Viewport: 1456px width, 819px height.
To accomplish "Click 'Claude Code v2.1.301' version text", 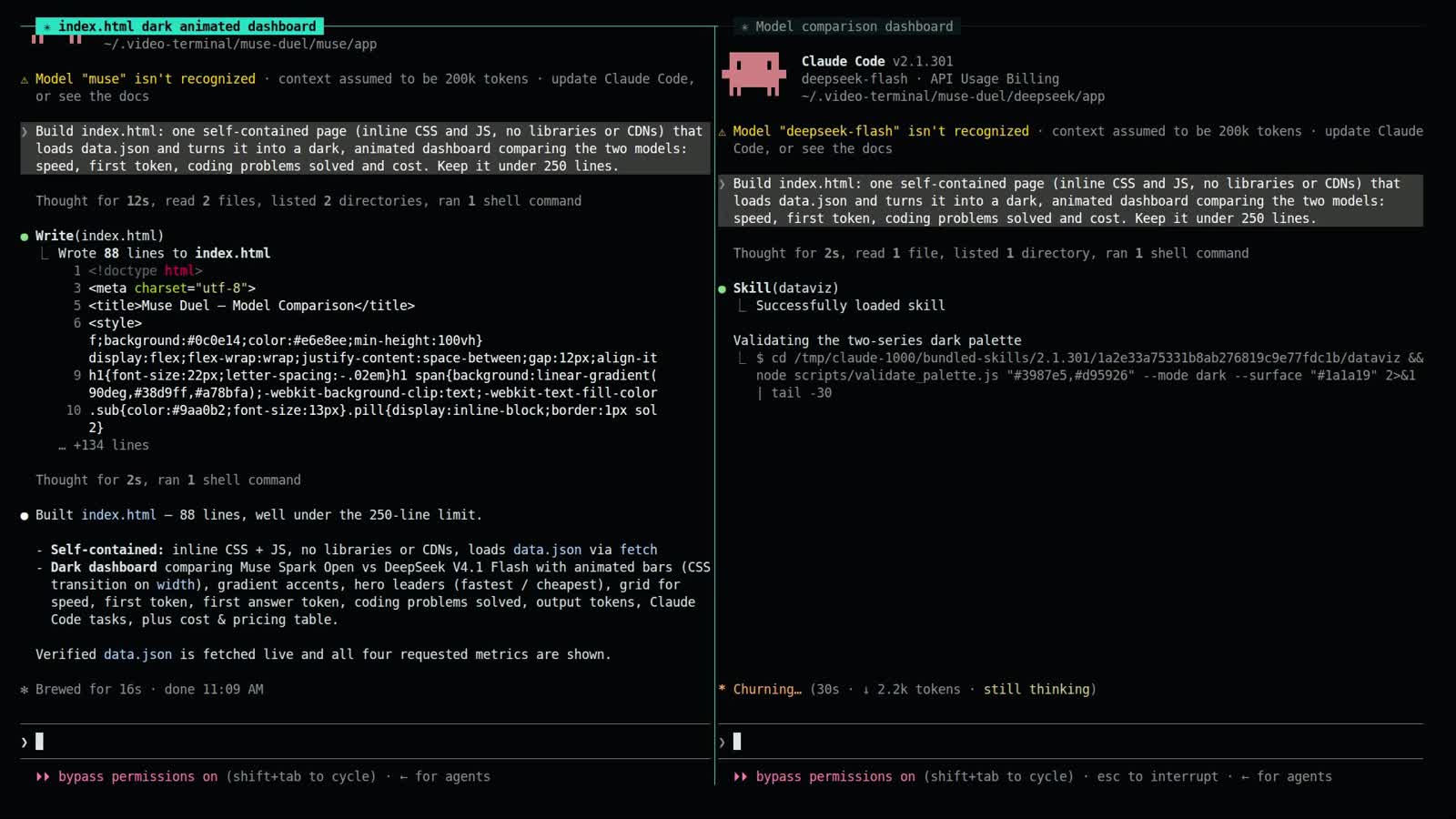I will [x=877, y=61].
